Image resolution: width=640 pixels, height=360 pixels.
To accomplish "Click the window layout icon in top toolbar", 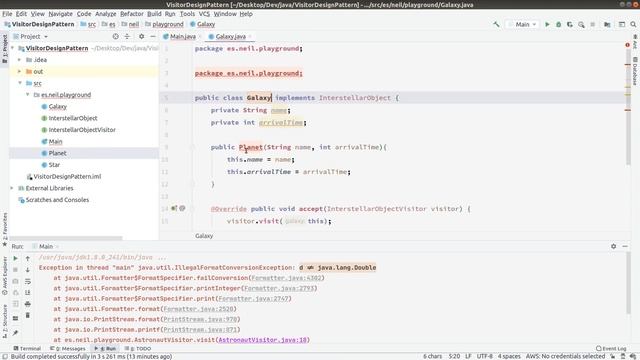I will point(622,24).
